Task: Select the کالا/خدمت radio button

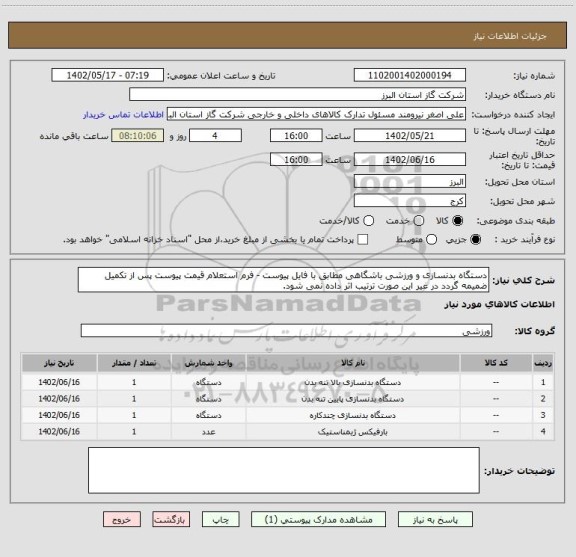Action: [x=368, y=221]
